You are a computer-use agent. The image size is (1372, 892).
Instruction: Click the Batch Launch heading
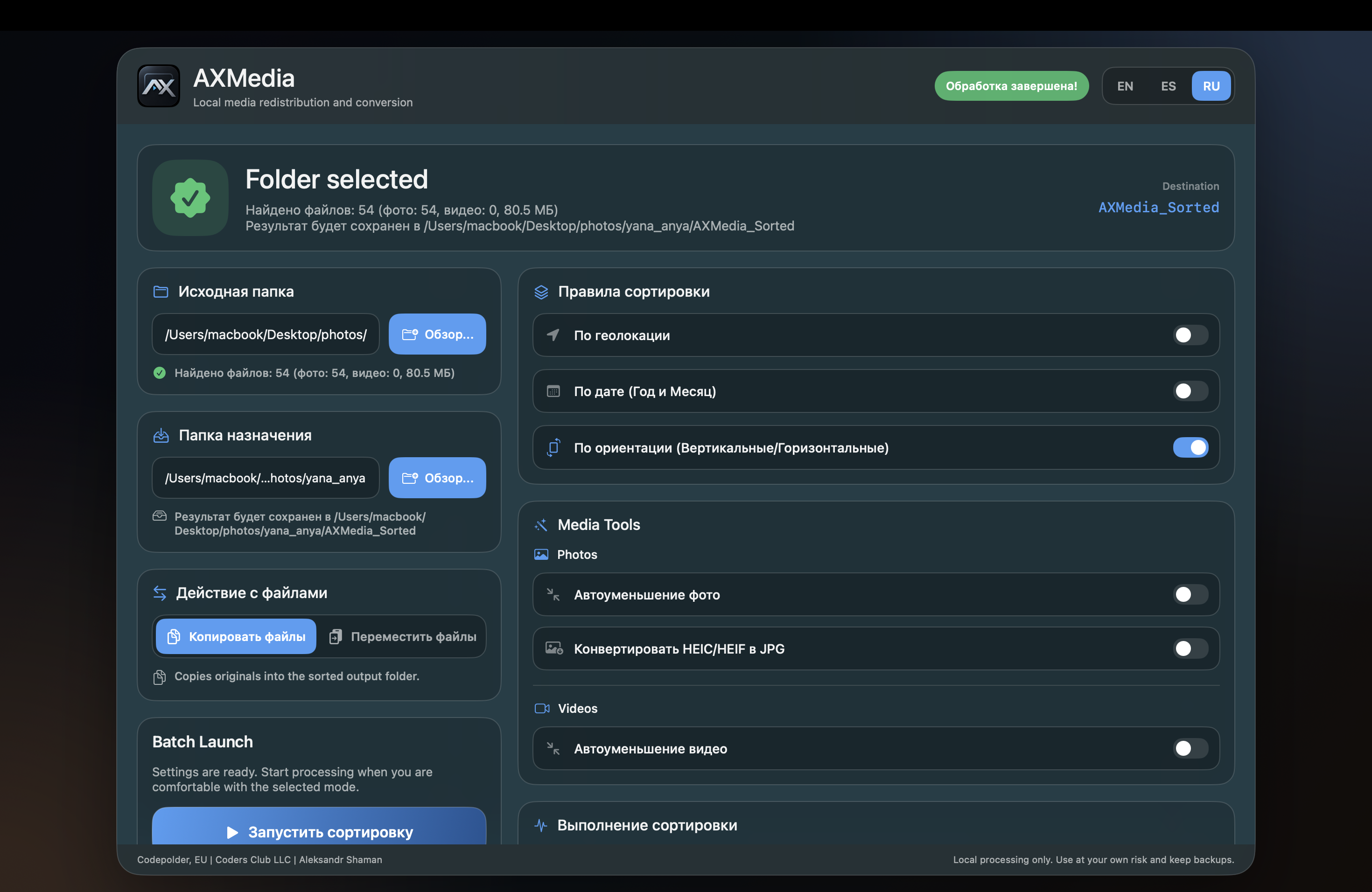[x=203, y=742]
